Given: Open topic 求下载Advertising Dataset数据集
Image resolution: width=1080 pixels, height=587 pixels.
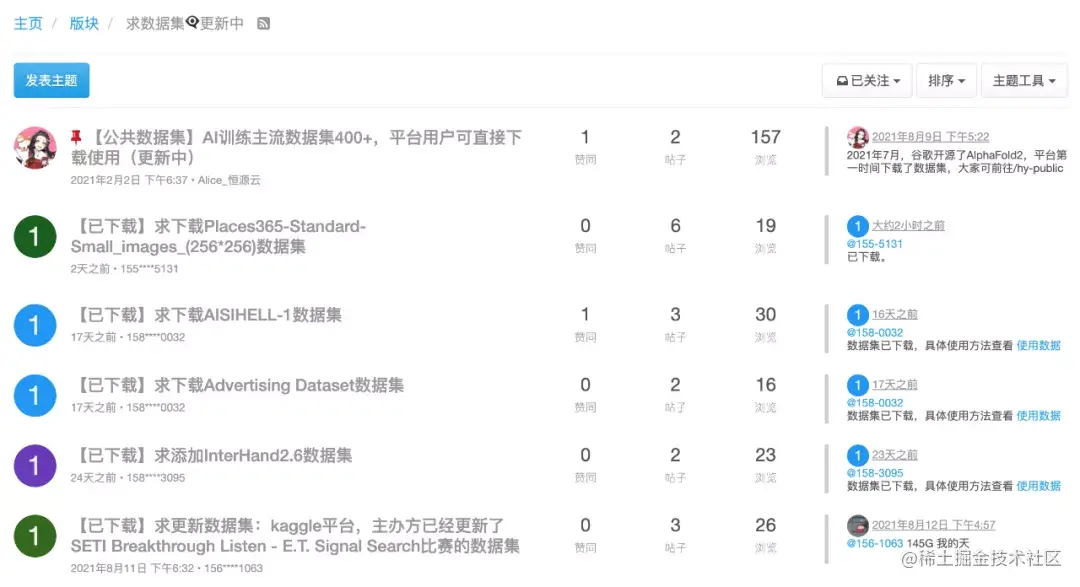Looking at the screenshot, I should tap(238, 385).
